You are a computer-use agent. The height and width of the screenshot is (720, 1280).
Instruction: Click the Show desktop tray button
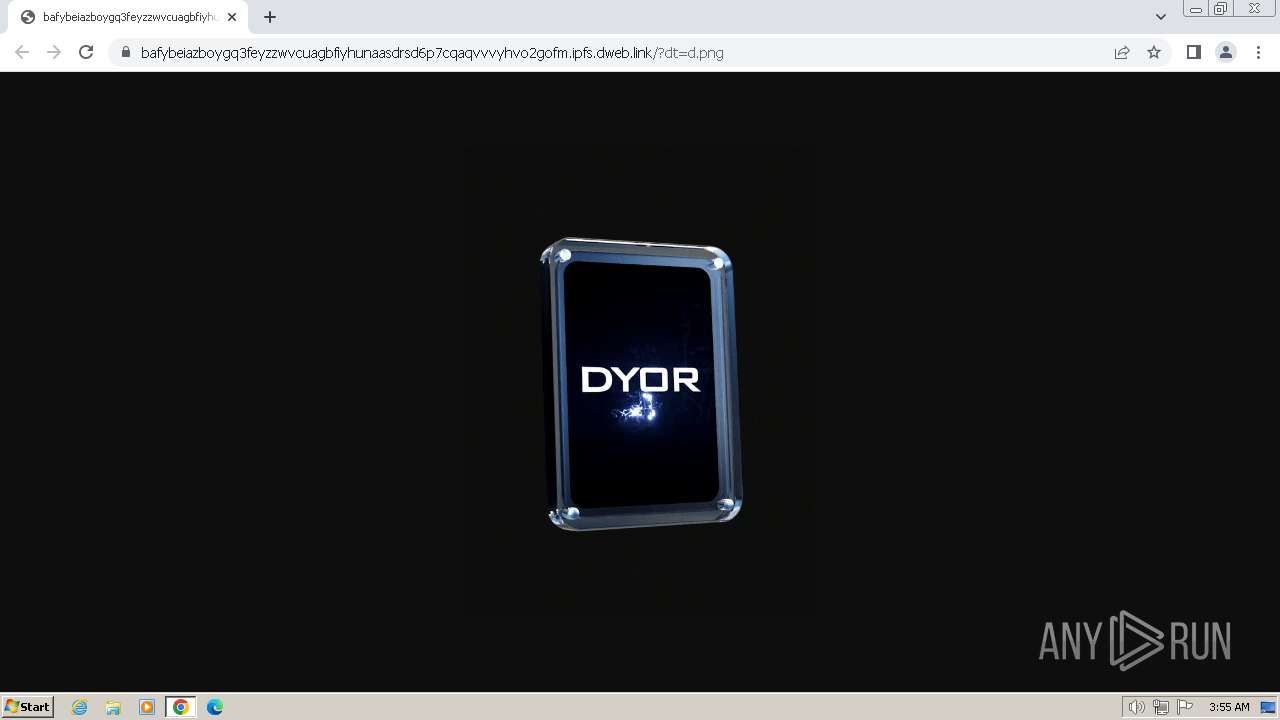coord(1268,707)
